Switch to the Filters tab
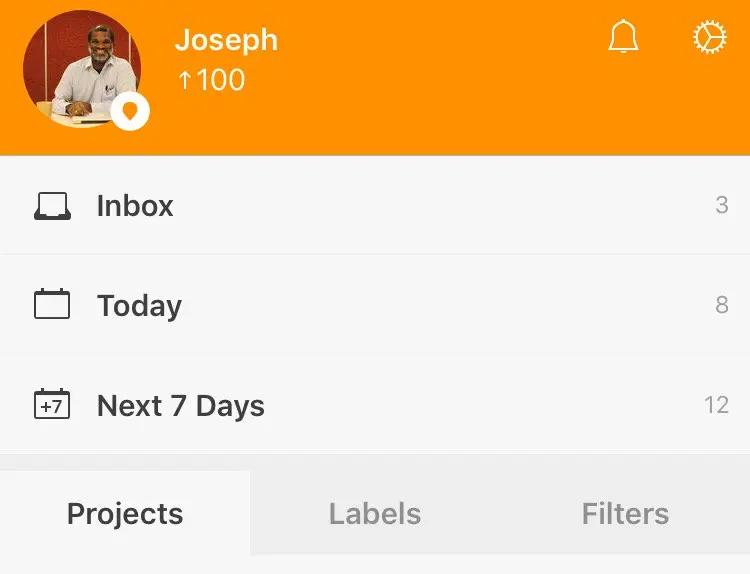Viewport: 750px width, 574px height. click(625, 514)
